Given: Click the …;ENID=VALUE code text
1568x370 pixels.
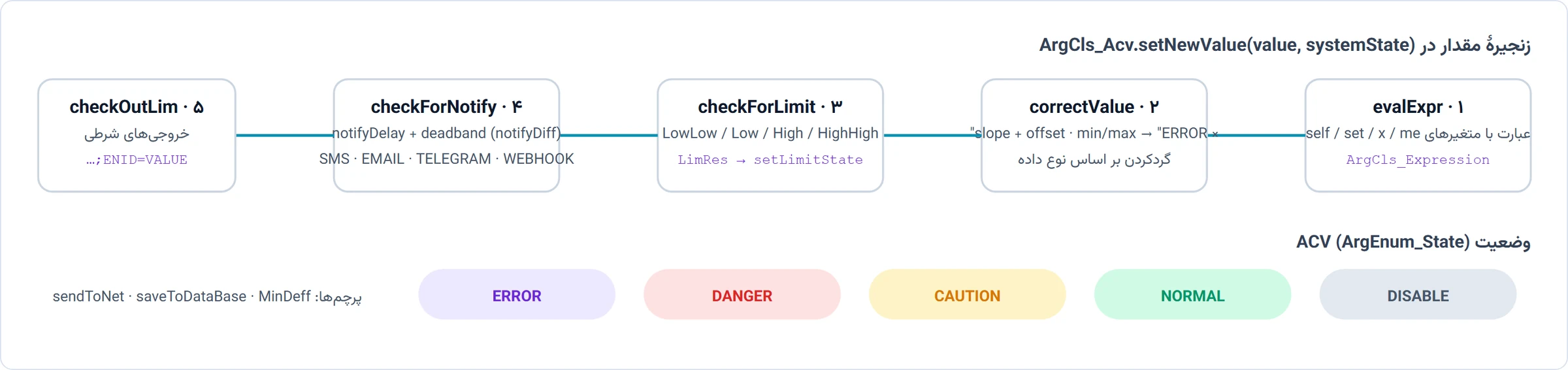Looking at the screenshot, I should click(x=137, y=160).
